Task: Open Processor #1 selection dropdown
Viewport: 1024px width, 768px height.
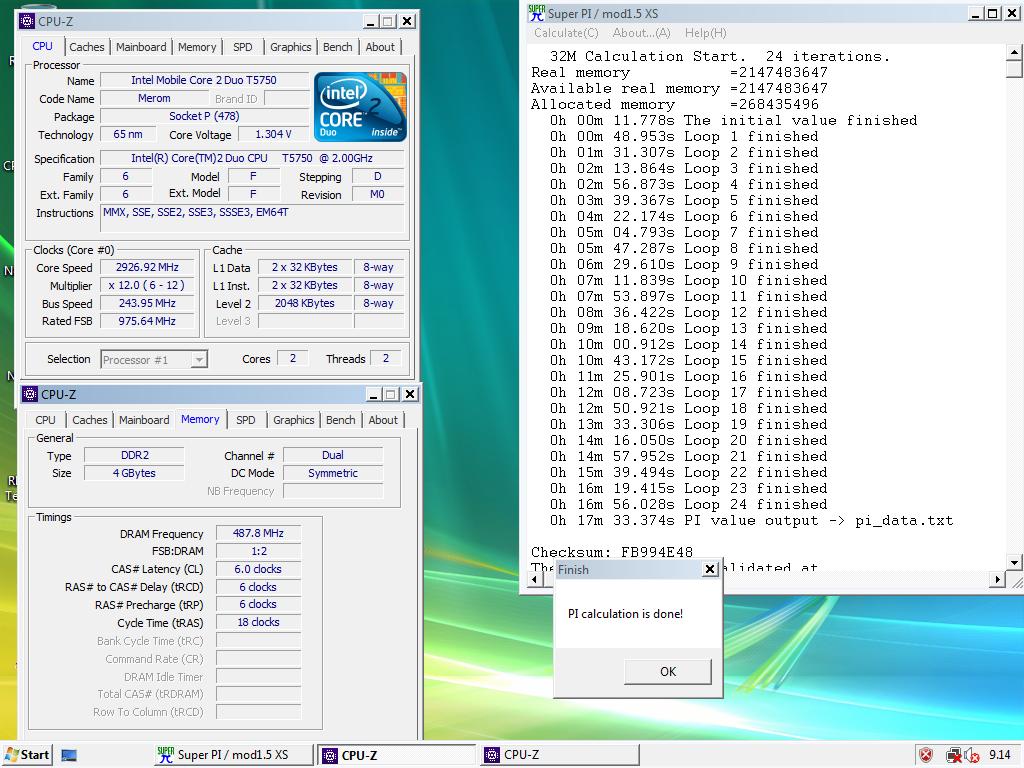Action: click(199, 359)
